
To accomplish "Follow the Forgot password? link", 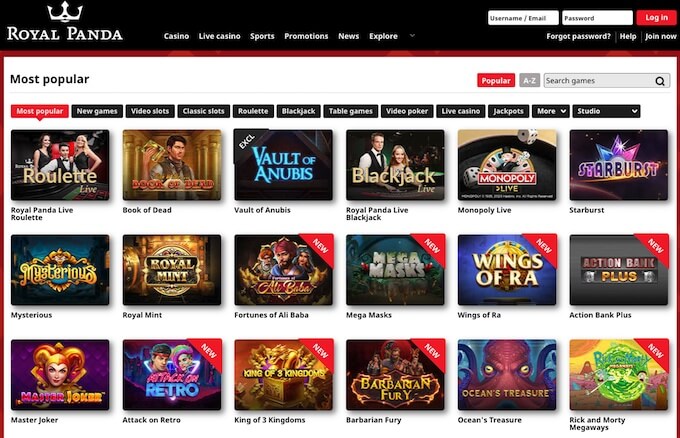I will coord(578,36).
